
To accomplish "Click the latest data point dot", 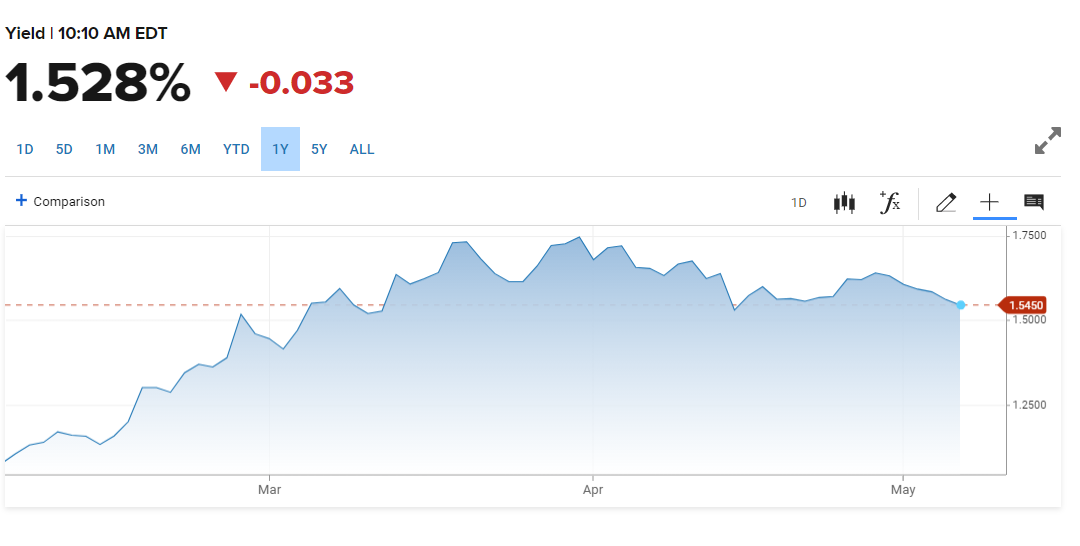I will click(x=961, y=305).
